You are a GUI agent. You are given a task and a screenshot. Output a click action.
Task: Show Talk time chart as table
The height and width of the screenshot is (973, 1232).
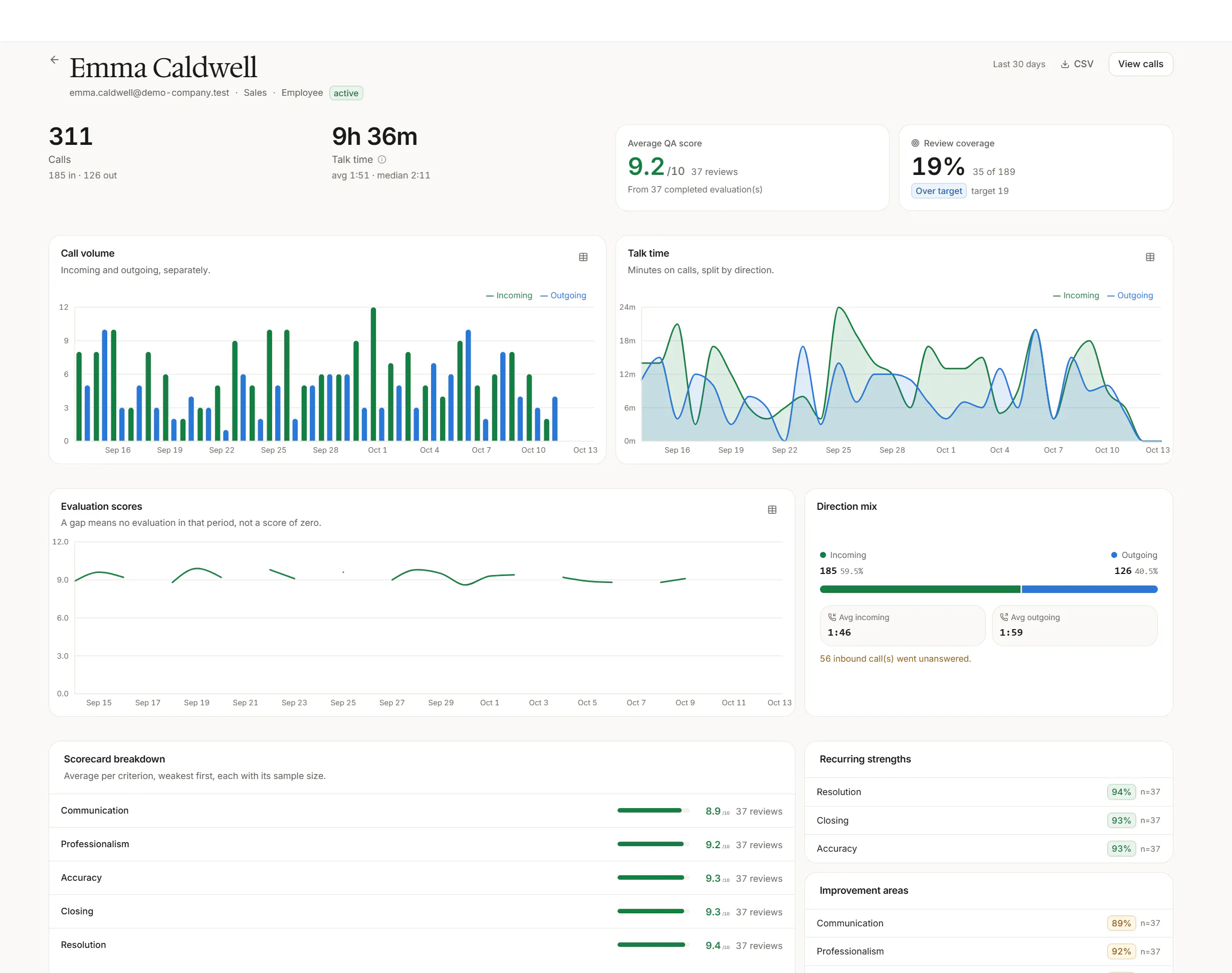click(x=1150, y=257)
